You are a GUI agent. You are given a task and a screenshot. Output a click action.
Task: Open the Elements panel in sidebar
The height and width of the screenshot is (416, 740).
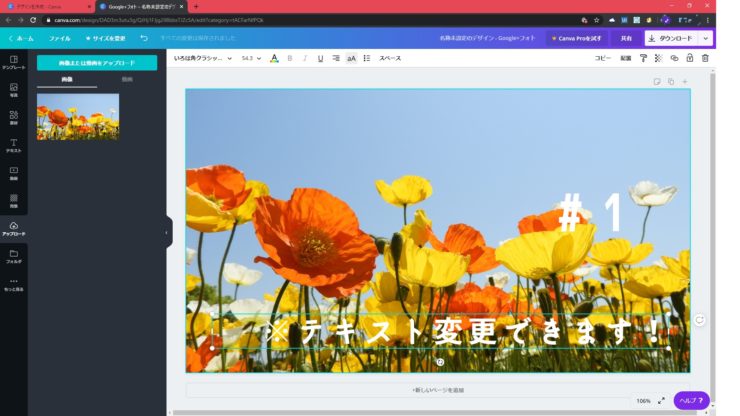tap(14, 118)
